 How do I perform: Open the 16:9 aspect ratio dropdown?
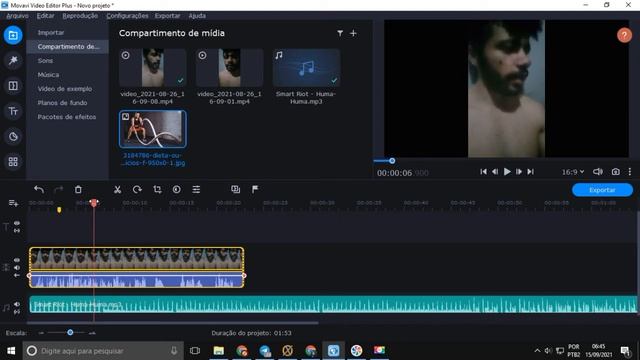click(573, 172)
